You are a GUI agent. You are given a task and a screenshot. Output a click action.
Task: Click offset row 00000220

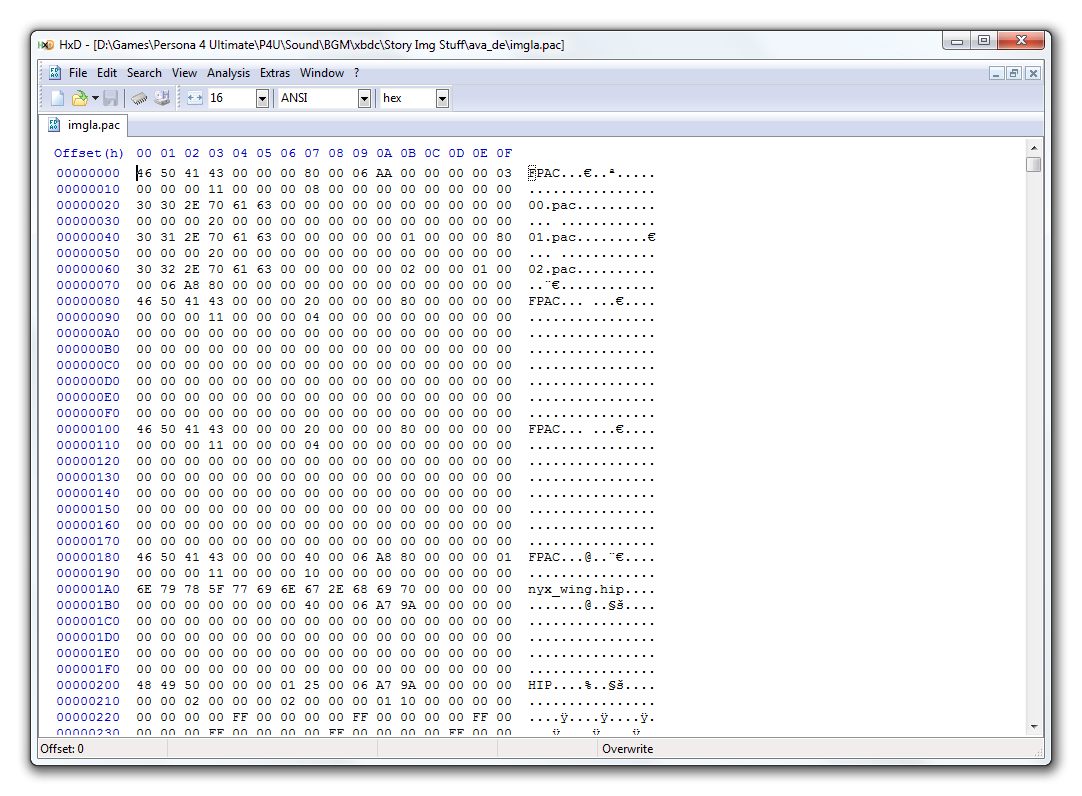point(88,717)
